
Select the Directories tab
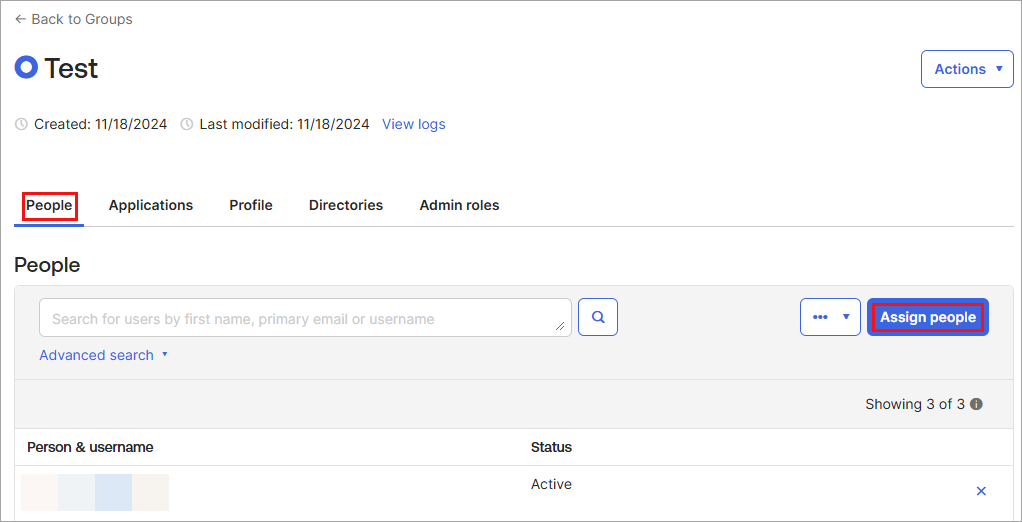pyautogui.click(x=346, y=205)
